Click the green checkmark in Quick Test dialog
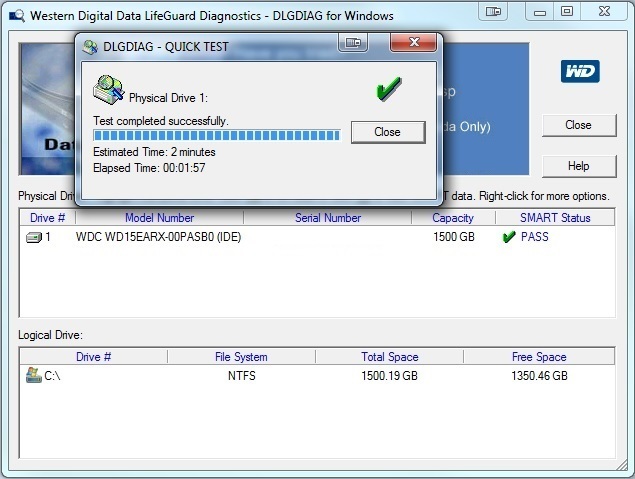635x479 pixels. coord(389,89)
